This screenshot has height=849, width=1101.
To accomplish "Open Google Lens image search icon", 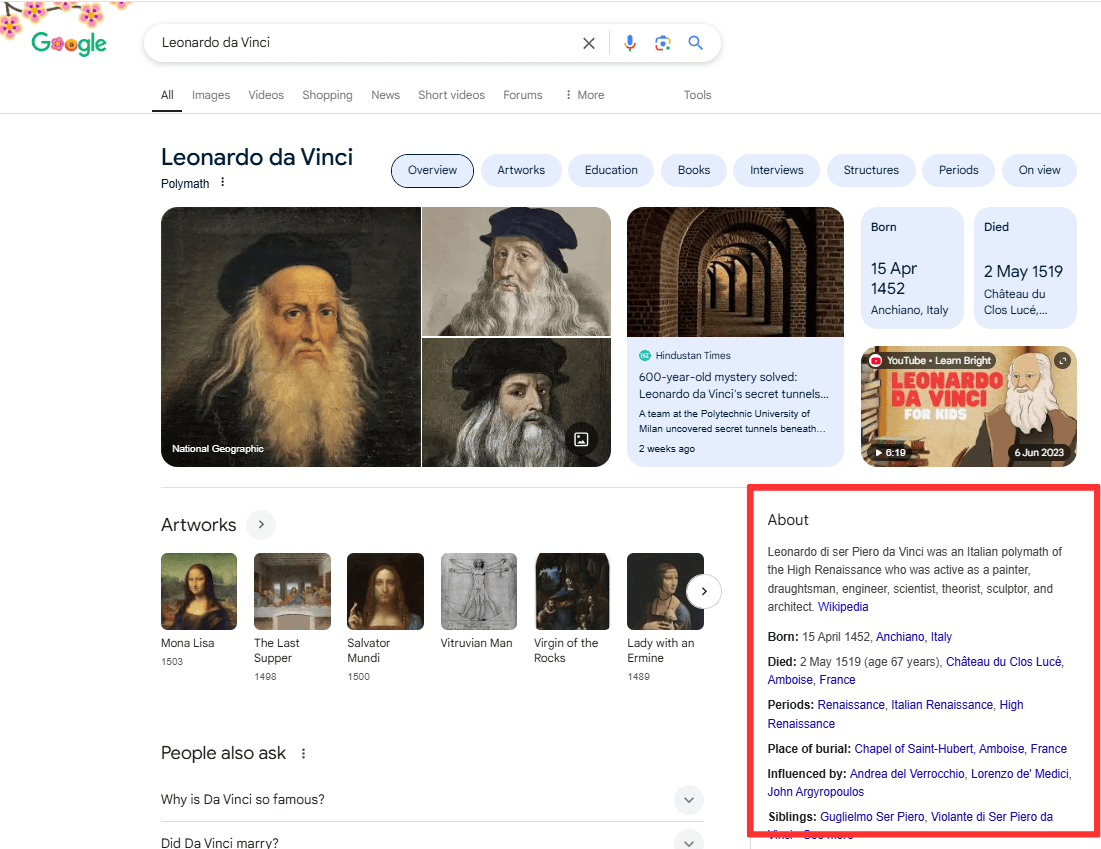I will point(662,43).
